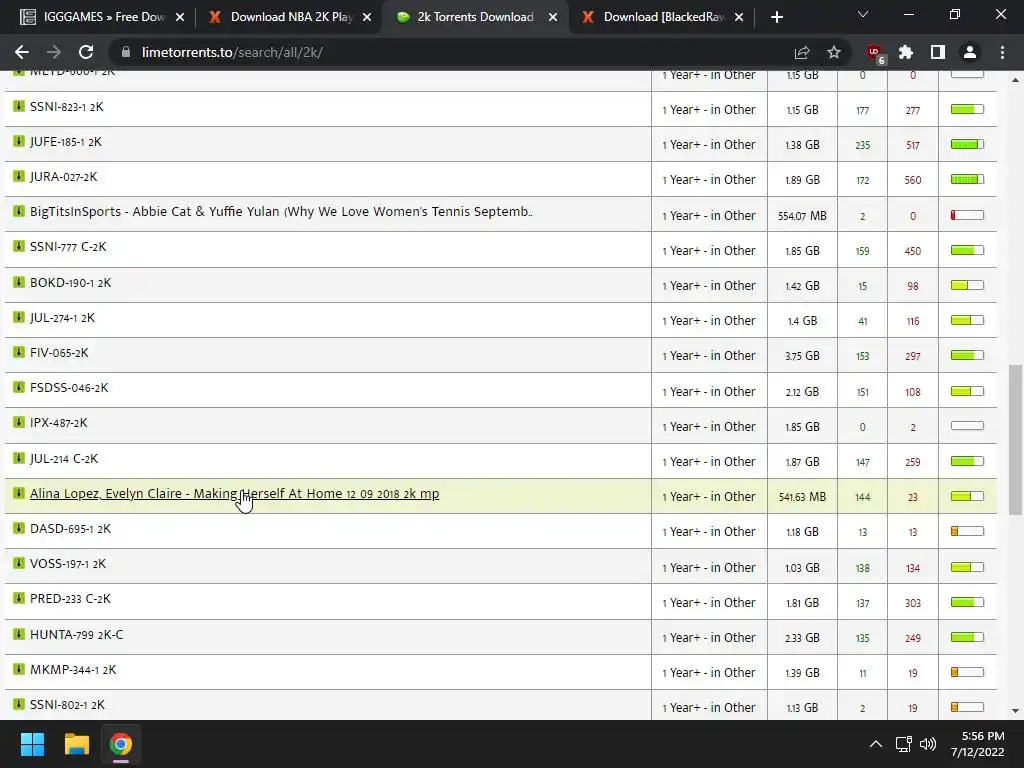This screenshot has width=1024, height=768.
Task: Open the SSNI-777 C-2K torrent link
Action: coord(68,247)
